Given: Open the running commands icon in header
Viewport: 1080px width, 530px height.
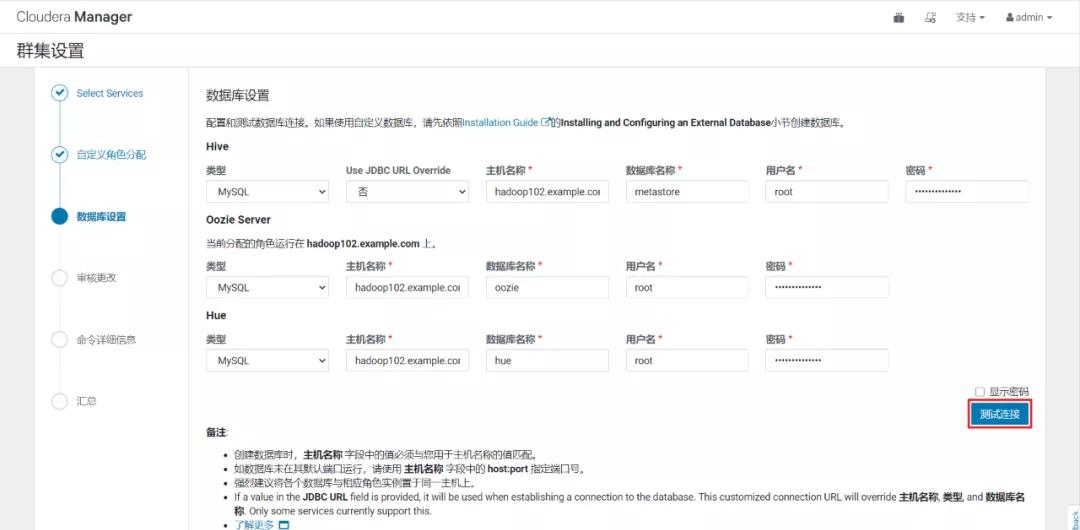Looking at the screenshot, I should coord(930,18).
